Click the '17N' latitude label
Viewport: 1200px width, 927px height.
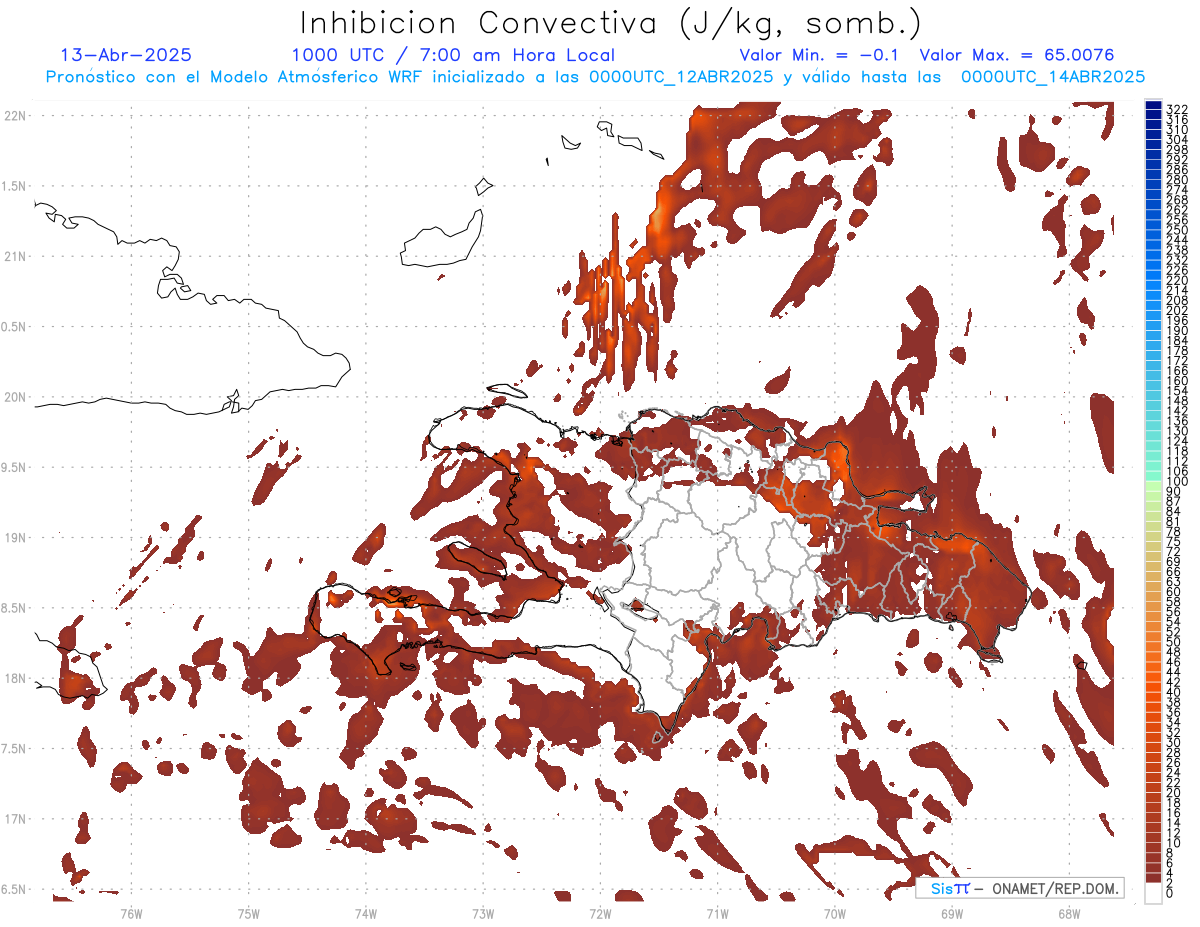click(x=15, y=819)
